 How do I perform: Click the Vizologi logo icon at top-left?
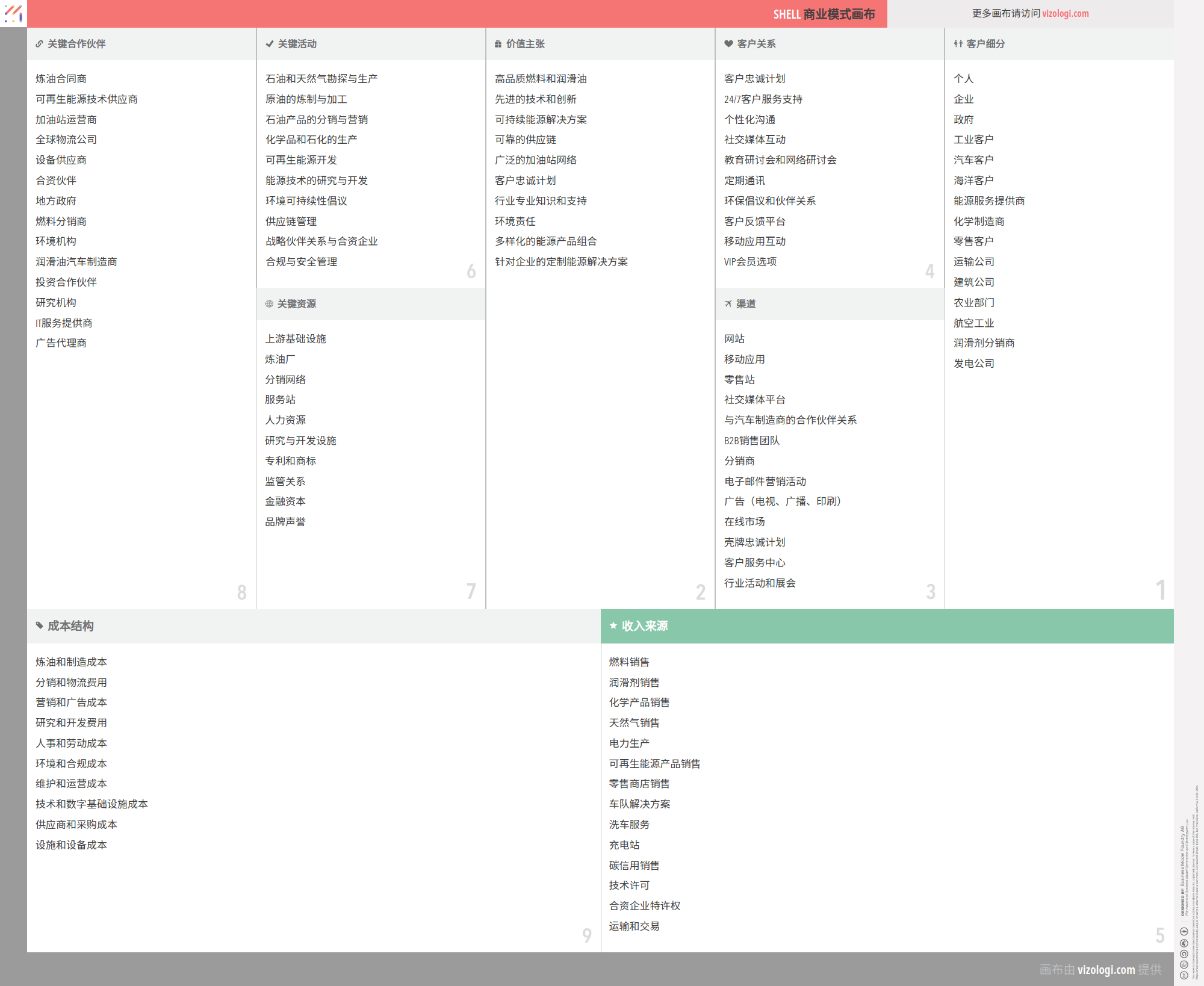[13, 13]
